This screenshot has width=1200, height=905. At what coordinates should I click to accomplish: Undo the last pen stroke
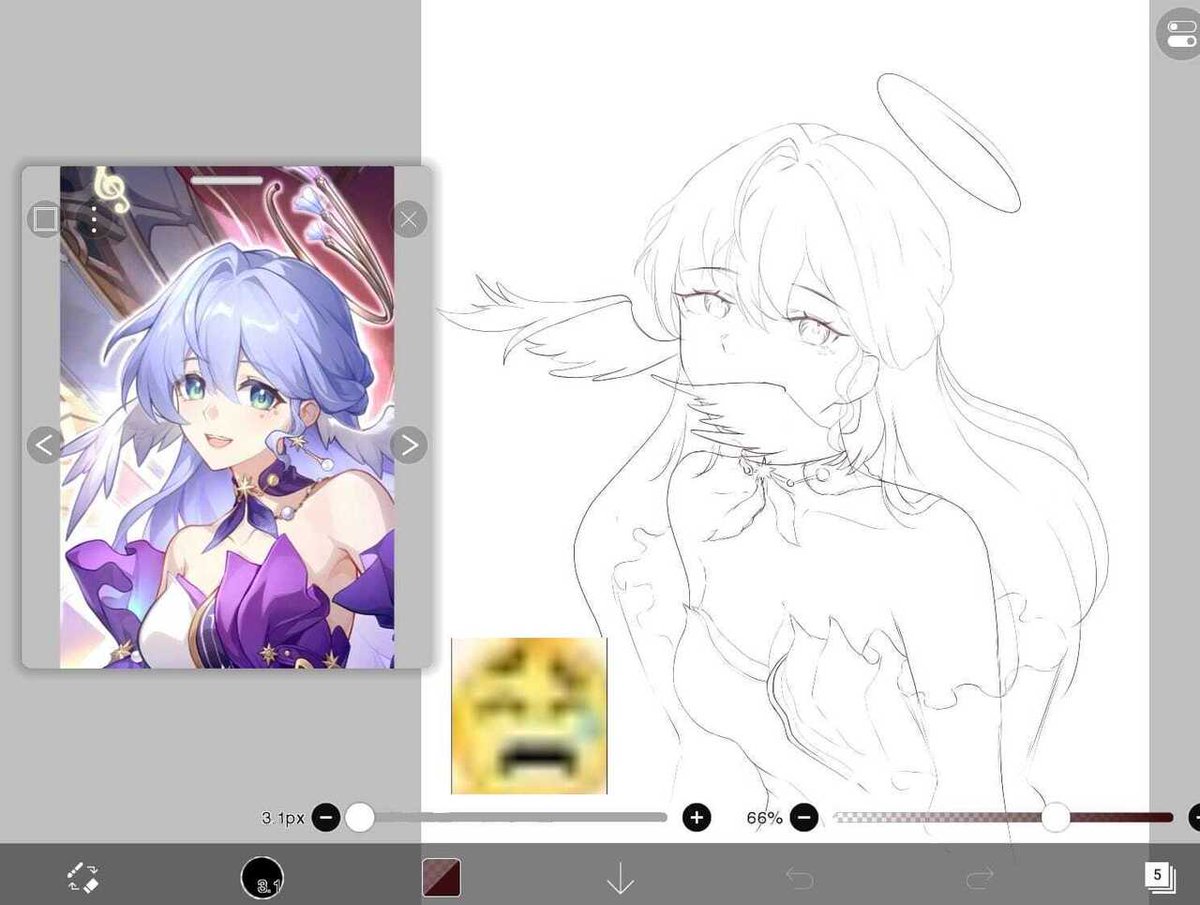point(798,877)
